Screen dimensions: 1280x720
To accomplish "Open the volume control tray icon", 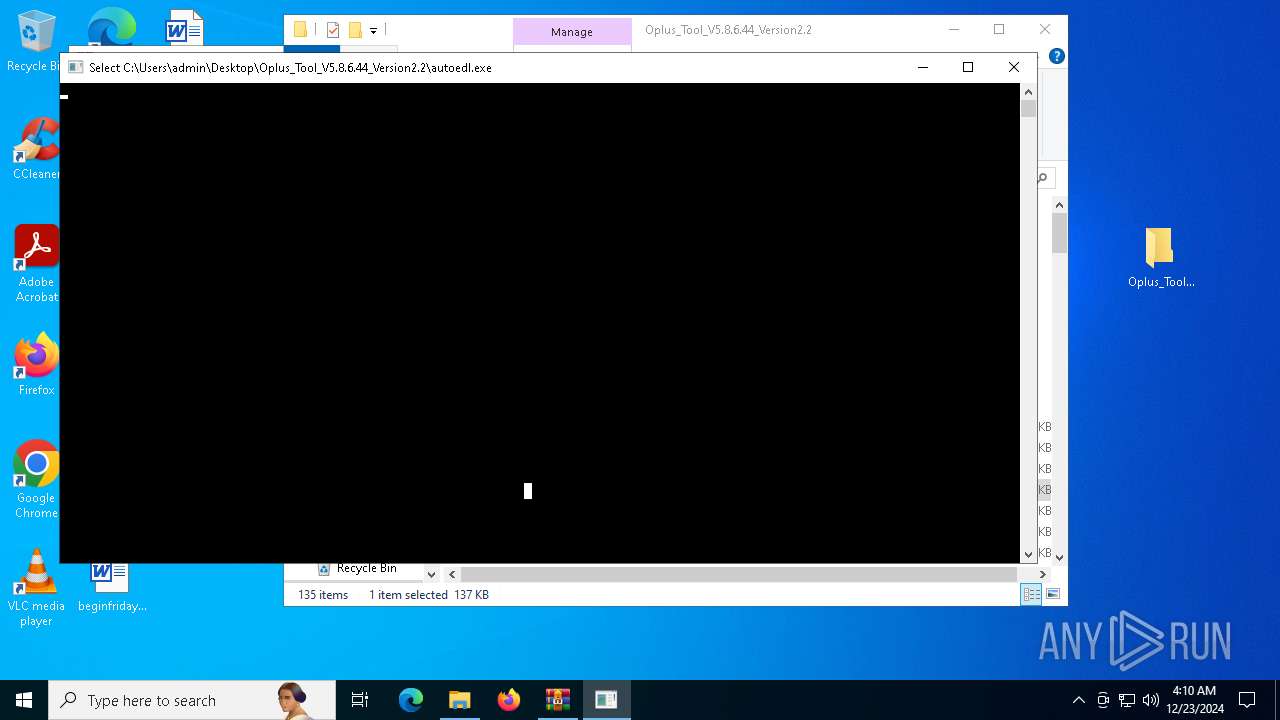I will point(1150,700).
